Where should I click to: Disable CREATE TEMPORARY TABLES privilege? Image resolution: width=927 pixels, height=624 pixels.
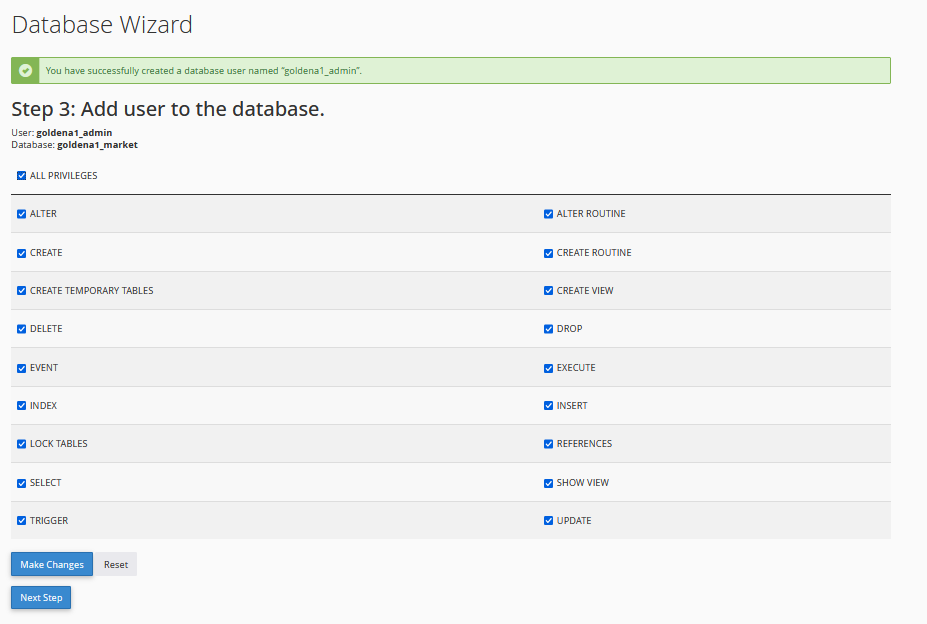[x=21, y=291]
